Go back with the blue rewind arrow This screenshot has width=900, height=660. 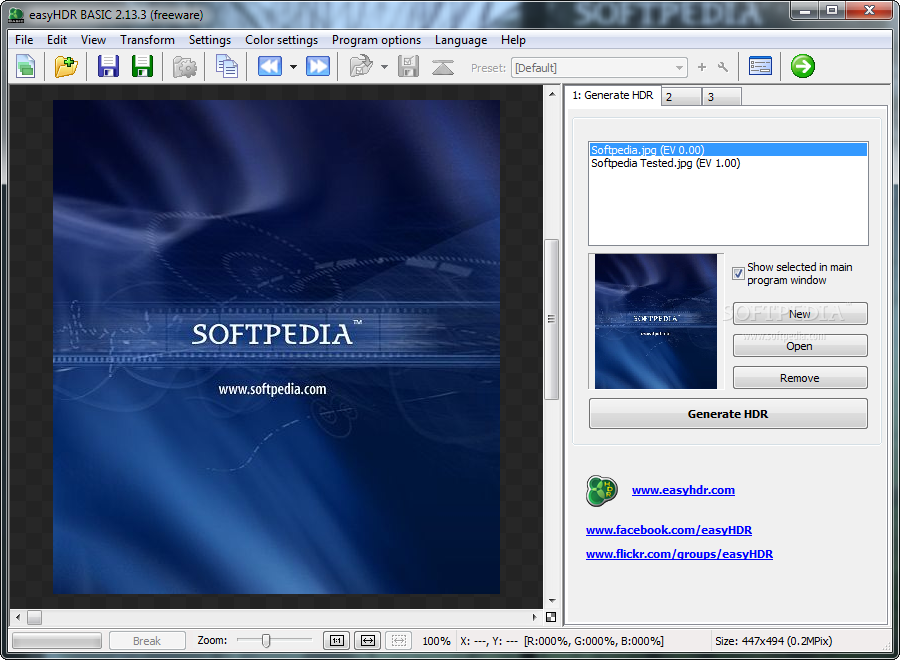pyautogui.click(x=270, y=67)
